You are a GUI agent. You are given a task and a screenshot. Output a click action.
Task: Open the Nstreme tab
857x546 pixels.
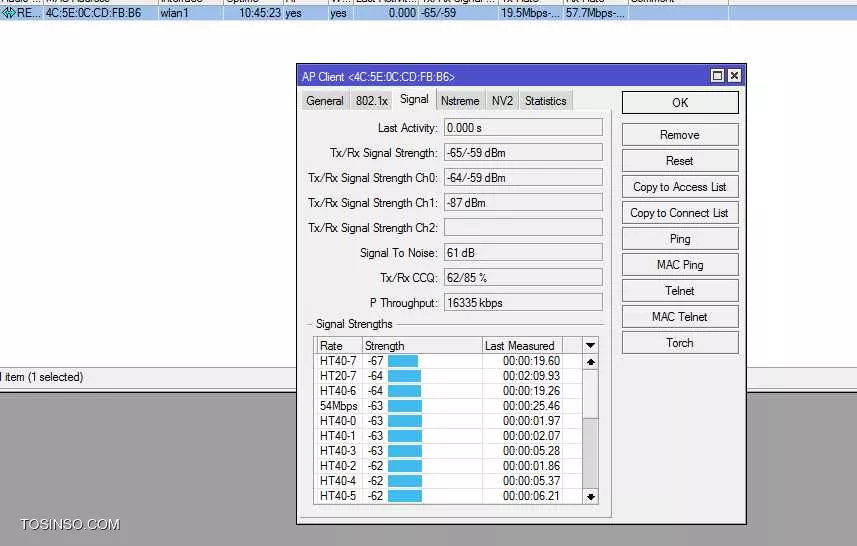(460, 101)
